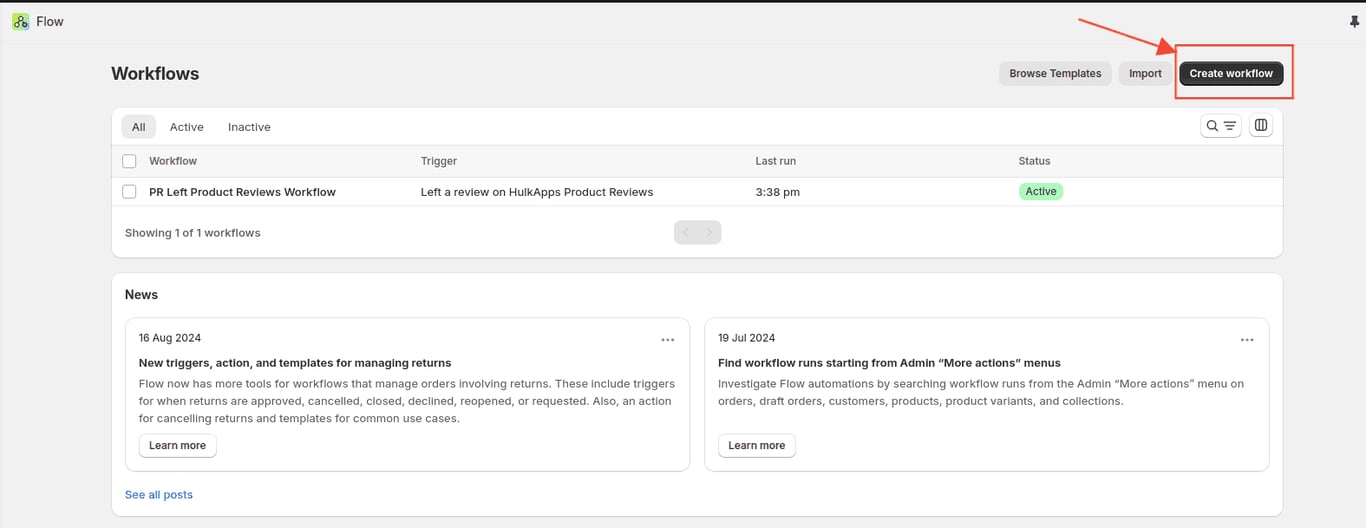Image resolution: width=1366 pixels, height=528 pixels.
Task: Click the pin icon in top bar
Action: (x=1355, y=21)
